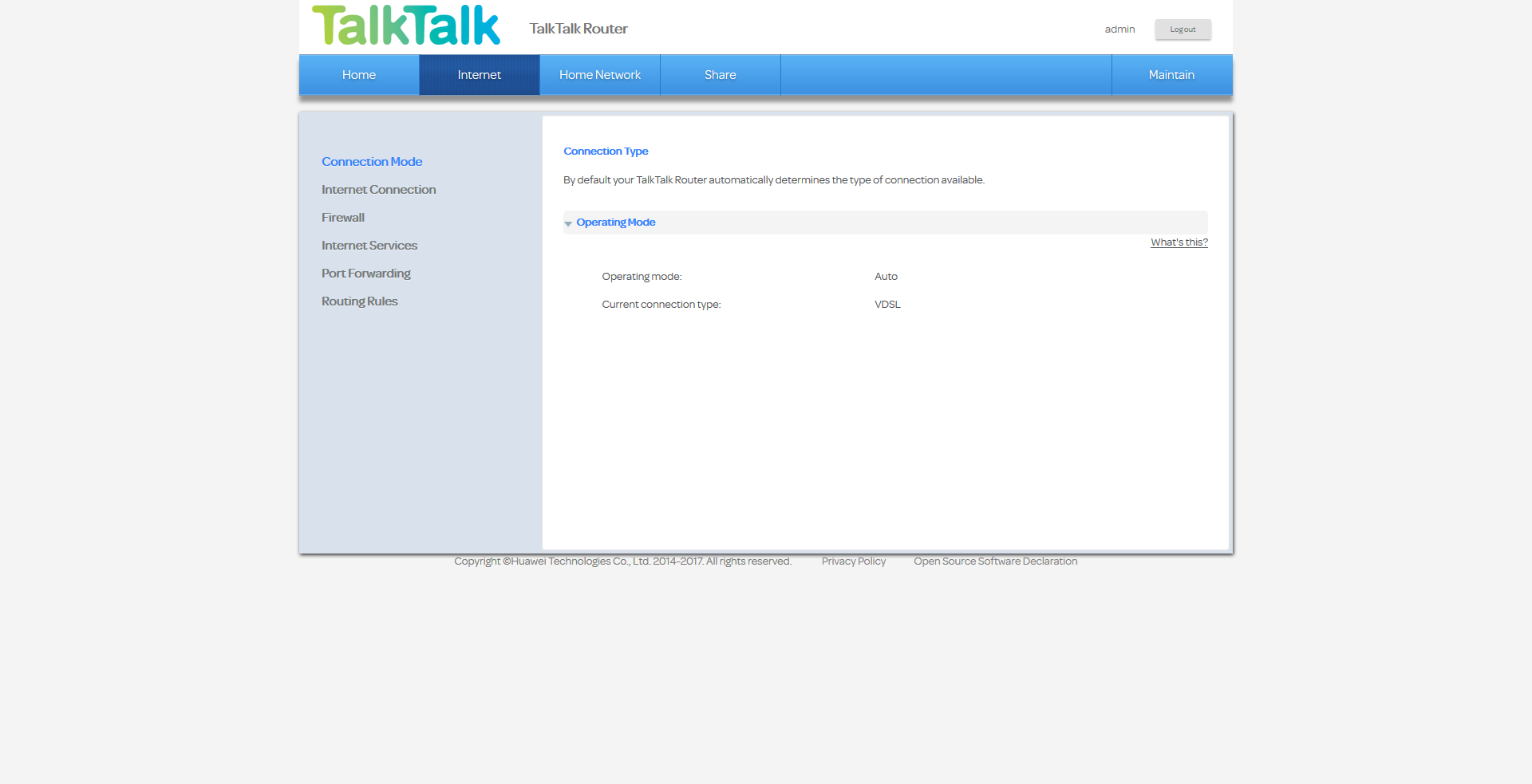This screenshot has height=784, width=1532.
Task: Select the Internet tab
Action: click(x=480, y=75)
